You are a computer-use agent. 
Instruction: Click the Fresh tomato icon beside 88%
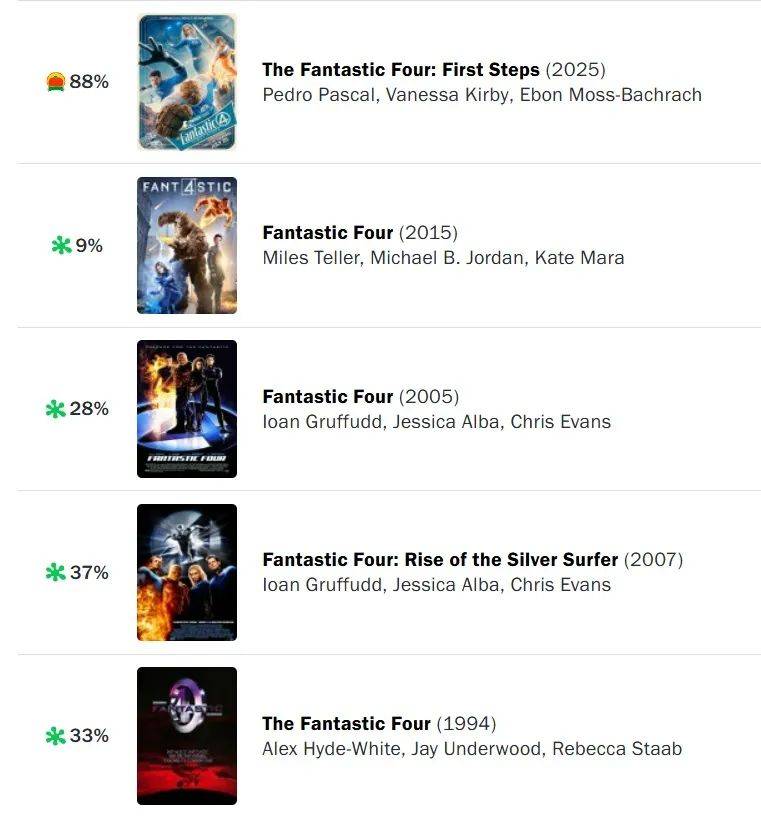(56, 82)
